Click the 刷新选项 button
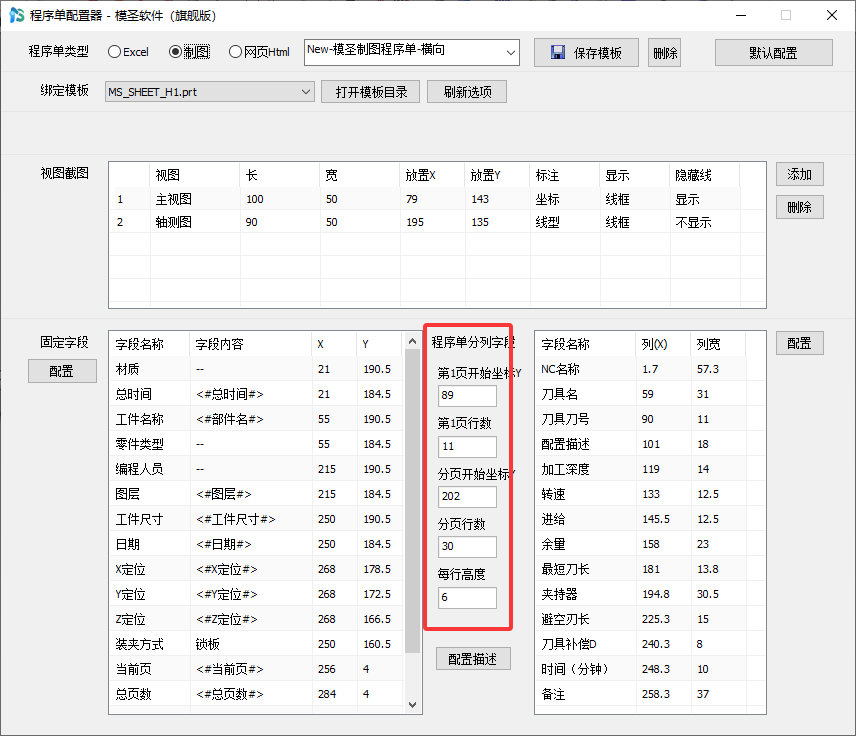Viewport: 856px width, 736px height. [x=467, y=92]
